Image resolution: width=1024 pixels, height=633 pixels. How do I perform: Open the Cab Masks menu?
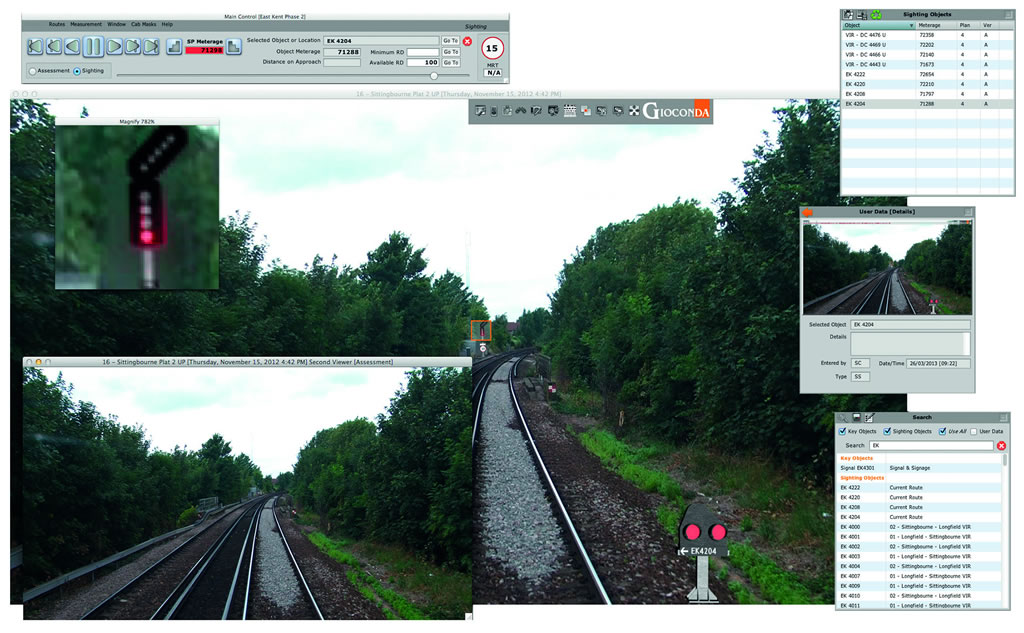142,24
